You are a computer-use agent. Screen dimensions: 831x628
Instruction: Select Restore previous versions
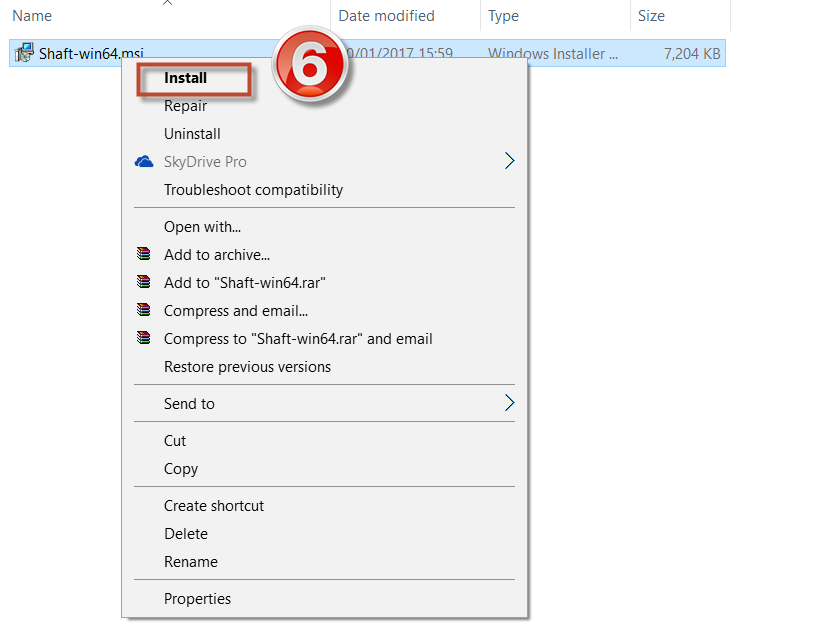click(247, 367)
